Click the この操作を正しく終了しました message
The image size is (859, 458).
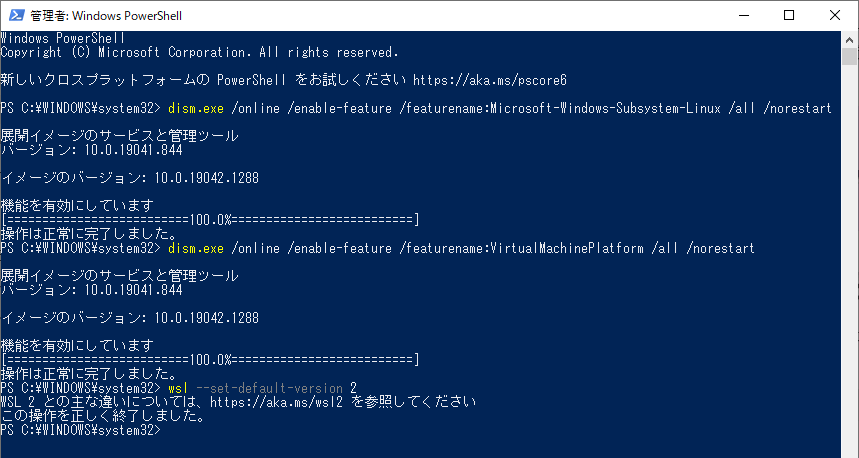coord(103,416)
